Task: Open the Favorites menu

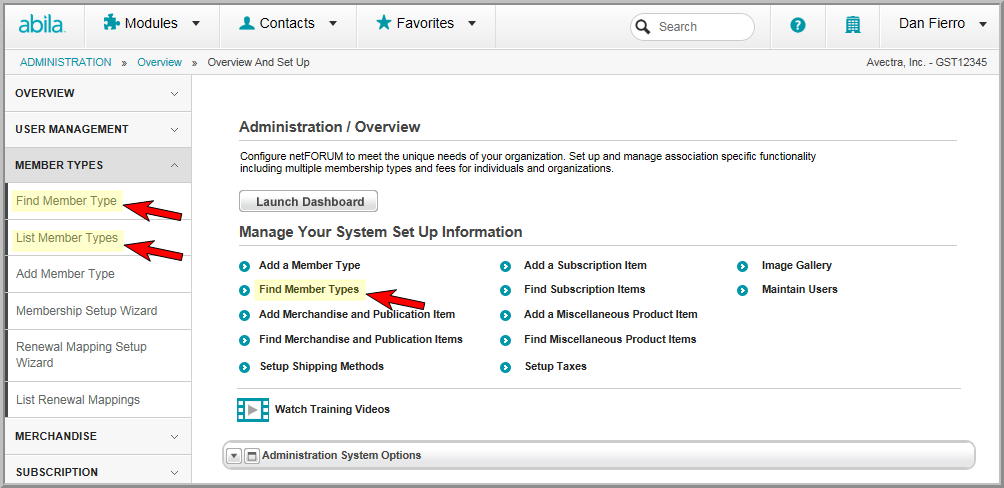Action: coord(426,24)
